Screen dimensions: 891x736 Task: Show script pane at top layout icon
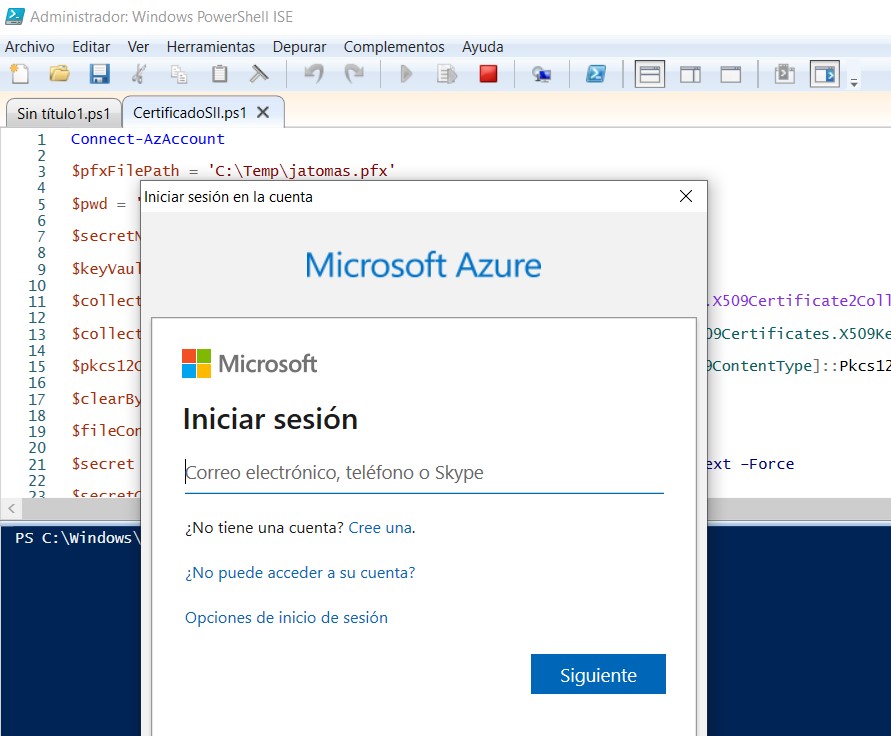point(649,74)
